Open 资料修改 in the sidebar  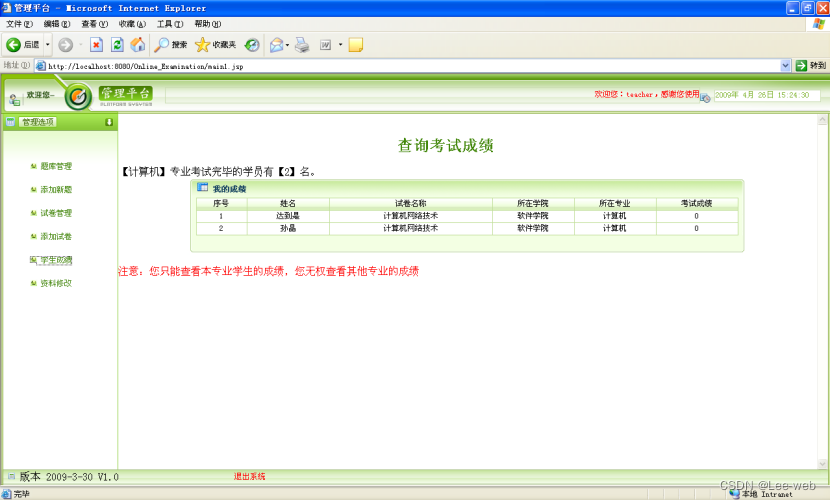[x=56, y=283]
